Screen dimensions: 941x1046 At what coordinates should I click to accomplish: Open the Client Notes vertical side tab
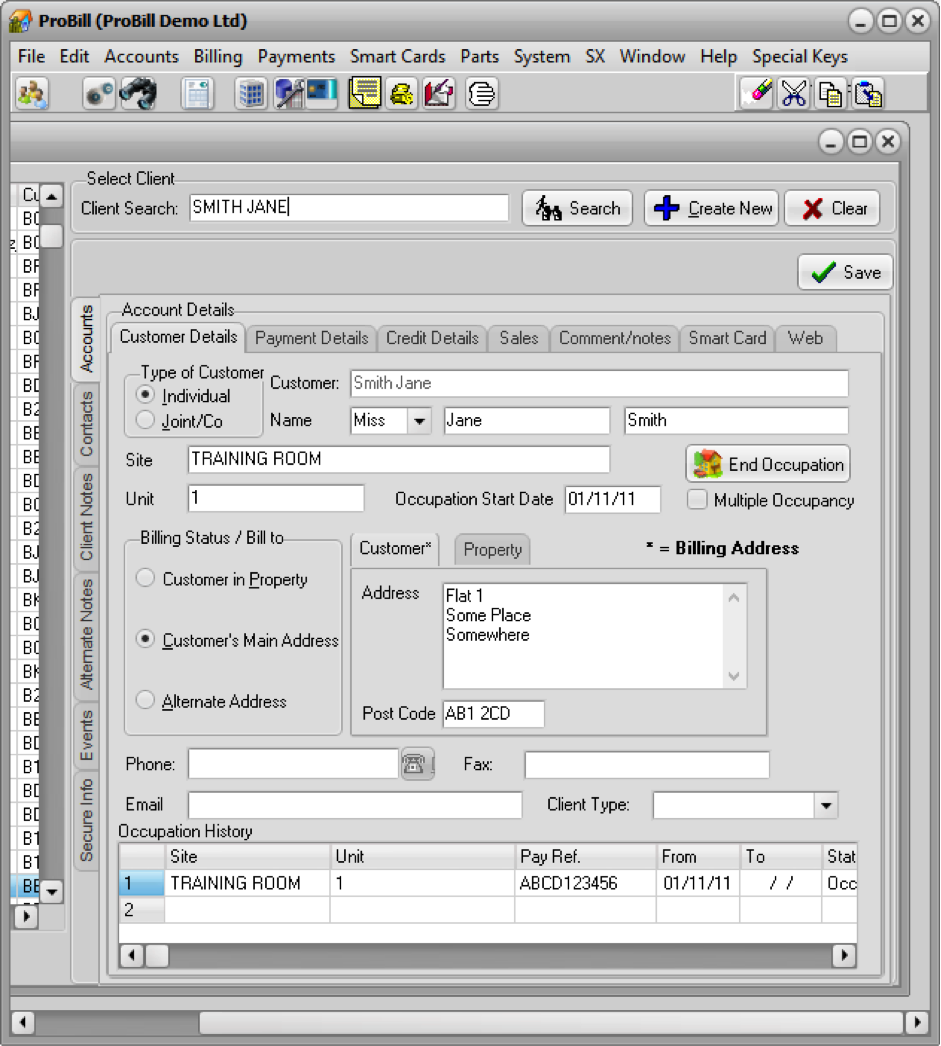click(x=86, y=517)
